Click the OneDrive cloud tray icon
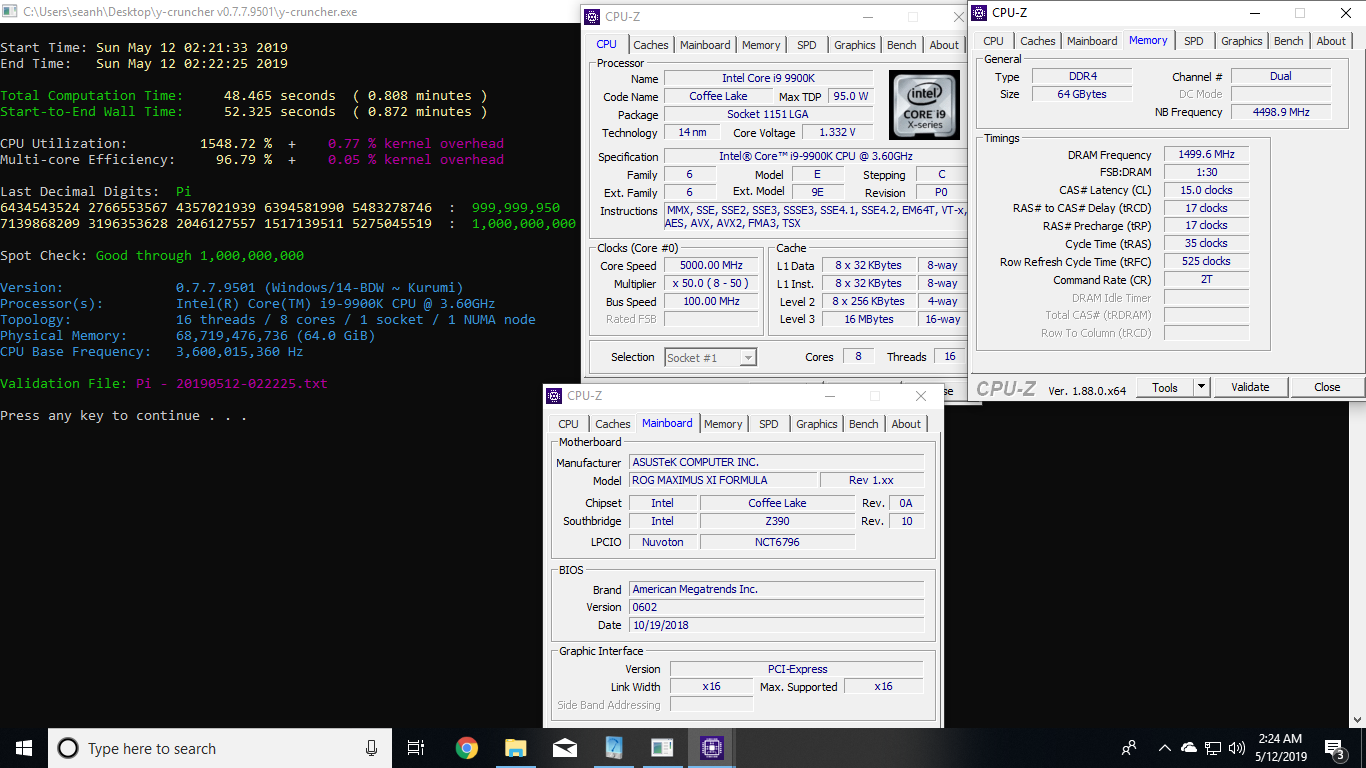The width and height of the screenshot is (1366, 768). tap(1189, 748)
